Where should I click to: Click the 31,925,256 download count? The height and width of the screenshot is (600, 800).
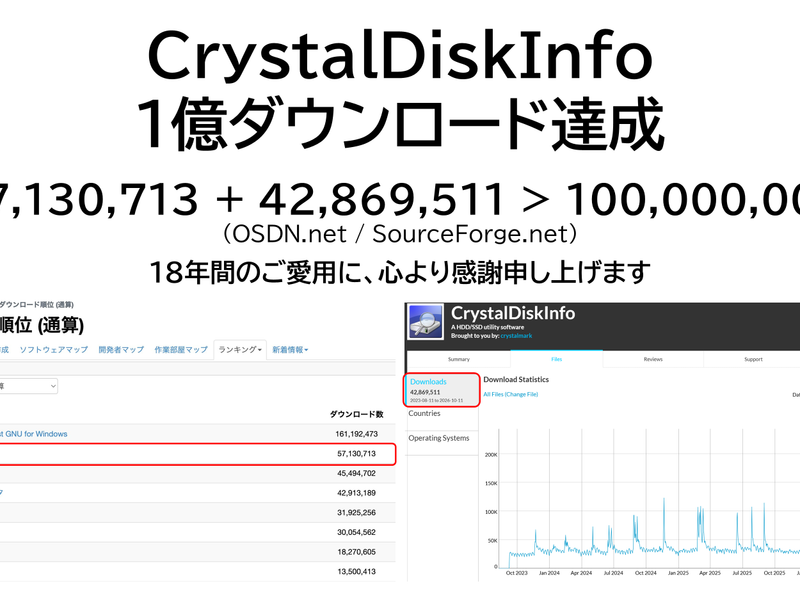(356, 513)
